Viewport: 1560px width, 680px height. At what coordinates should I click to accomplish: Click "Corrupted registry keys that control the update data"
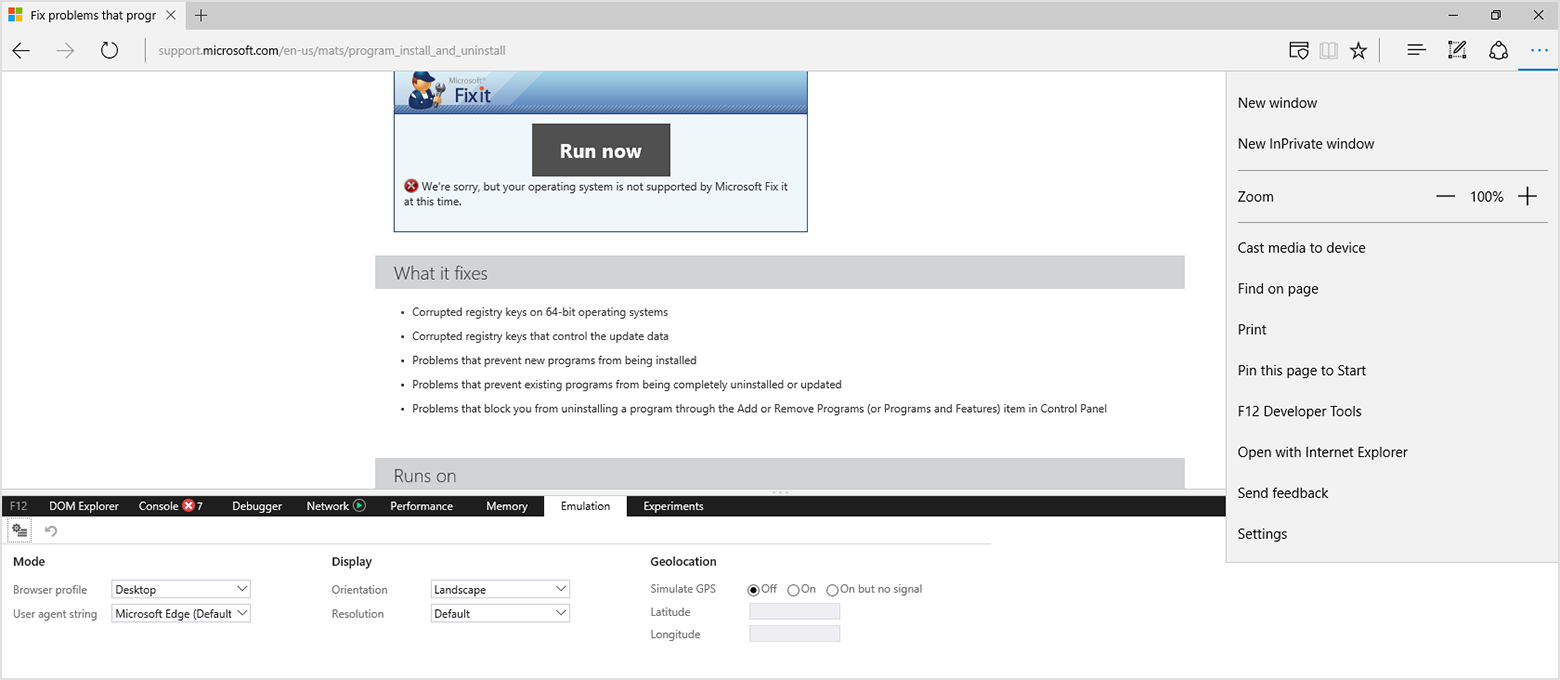click(x=540, y=336)
